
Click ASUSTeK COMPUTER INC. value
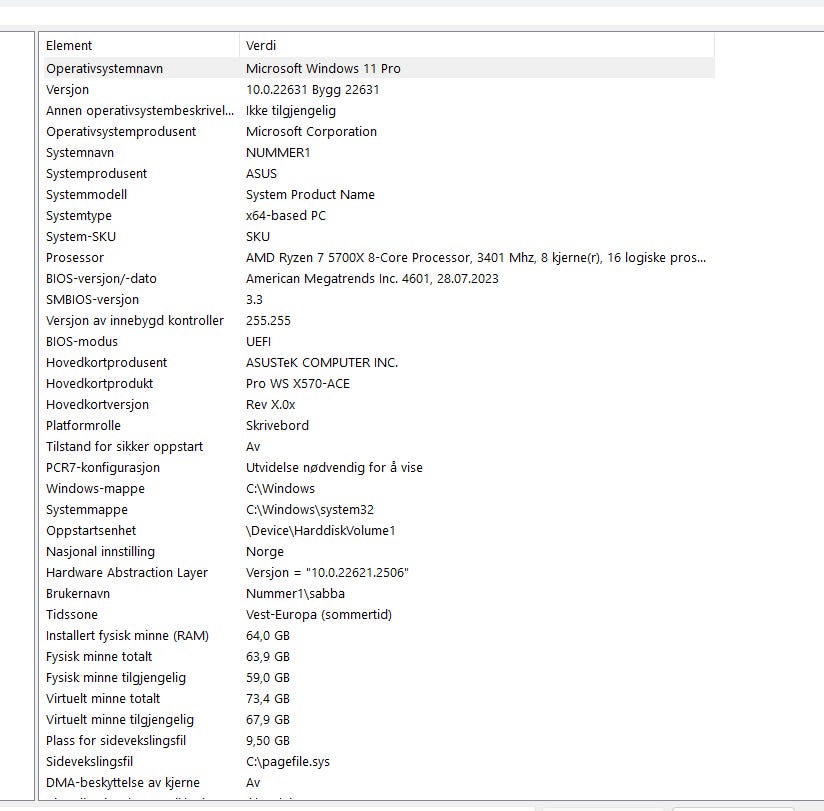(x=322, y=363)
